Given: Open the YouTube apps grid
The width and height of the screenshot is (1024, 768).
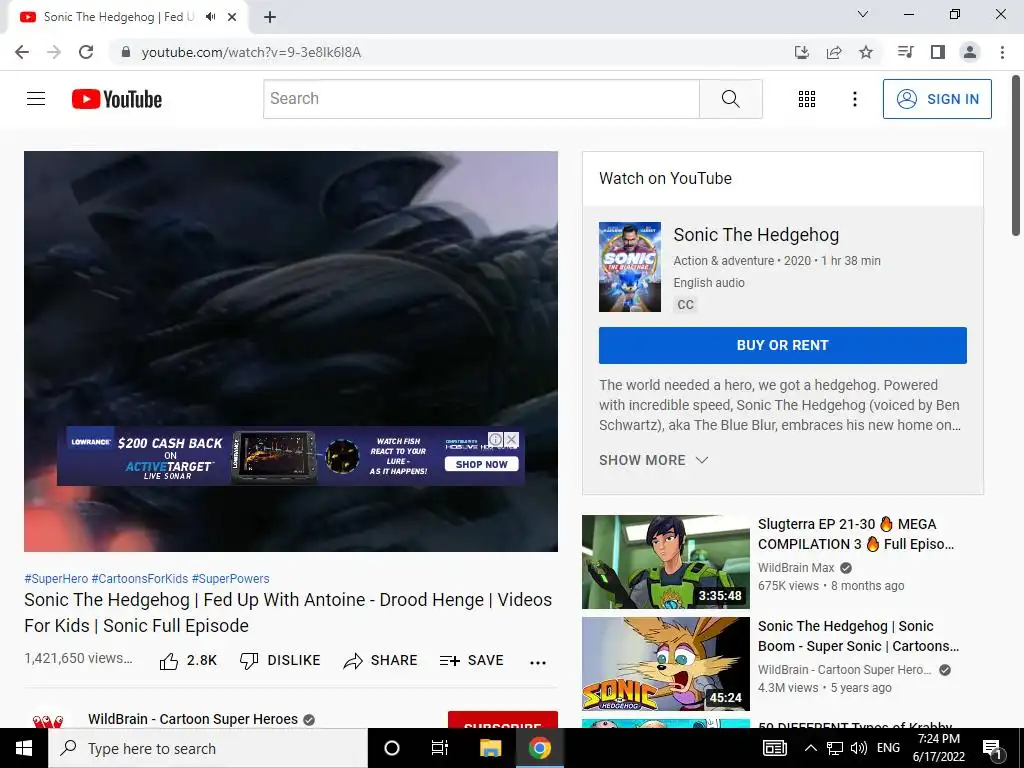Looking at the screenshot, I should tap(807, 99).
